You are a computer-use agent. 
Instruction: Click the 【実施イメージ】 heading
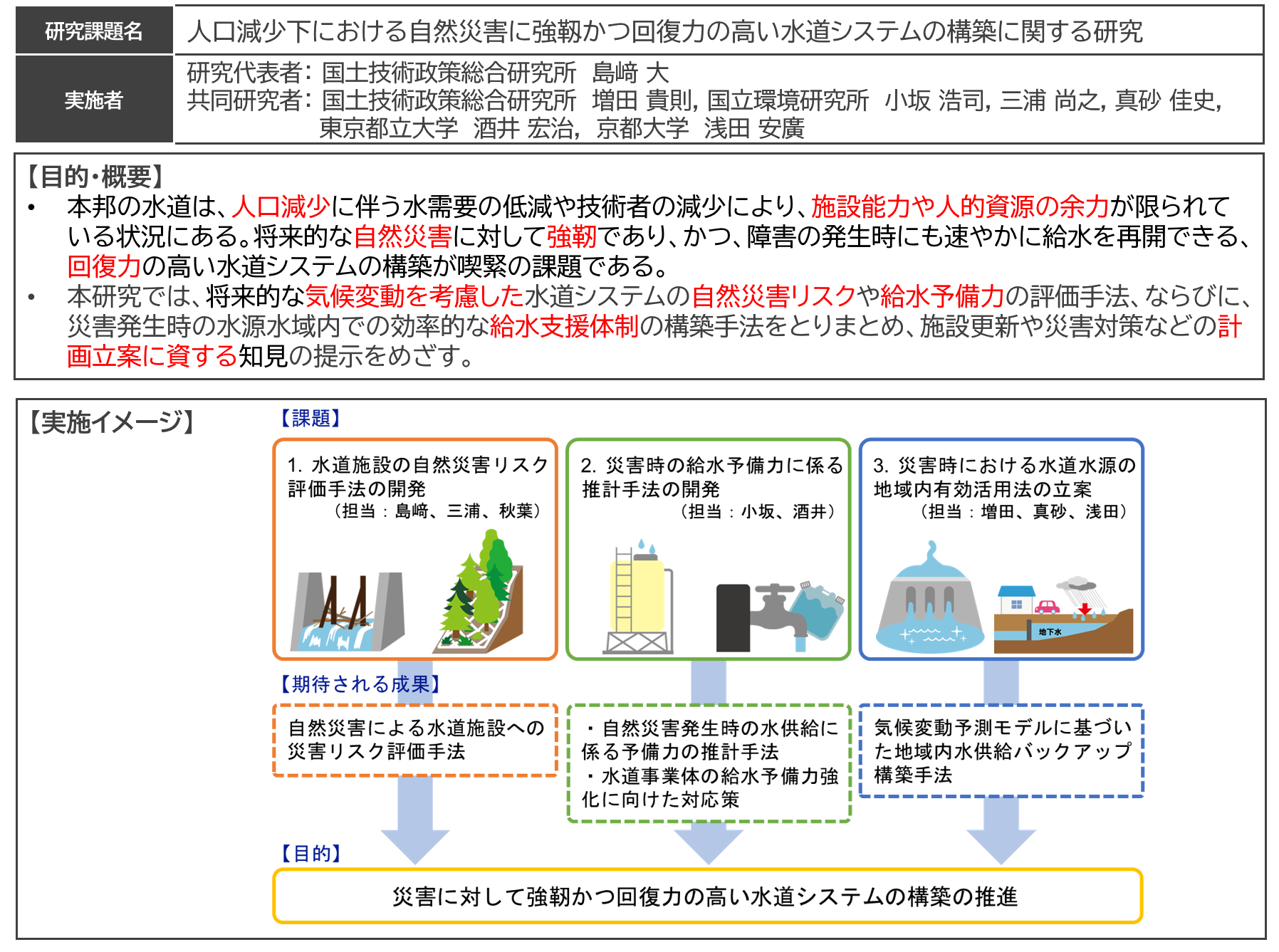(x=110, y=422)
